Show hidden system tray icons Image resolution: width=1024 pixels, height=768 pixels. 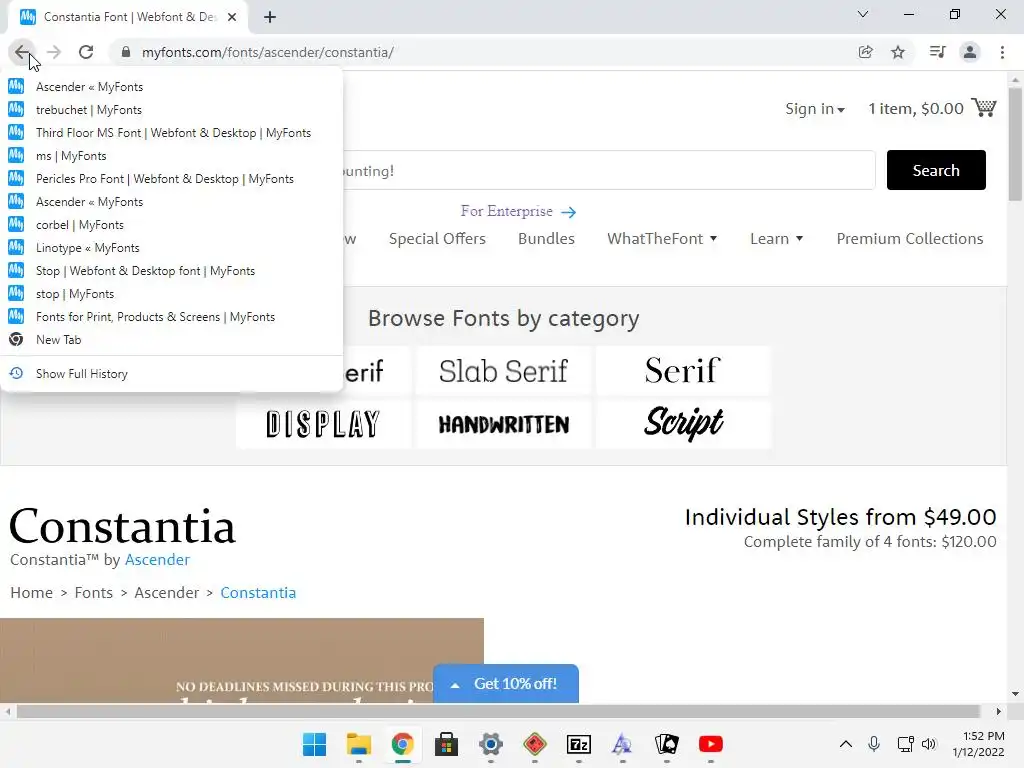point(846,744)
